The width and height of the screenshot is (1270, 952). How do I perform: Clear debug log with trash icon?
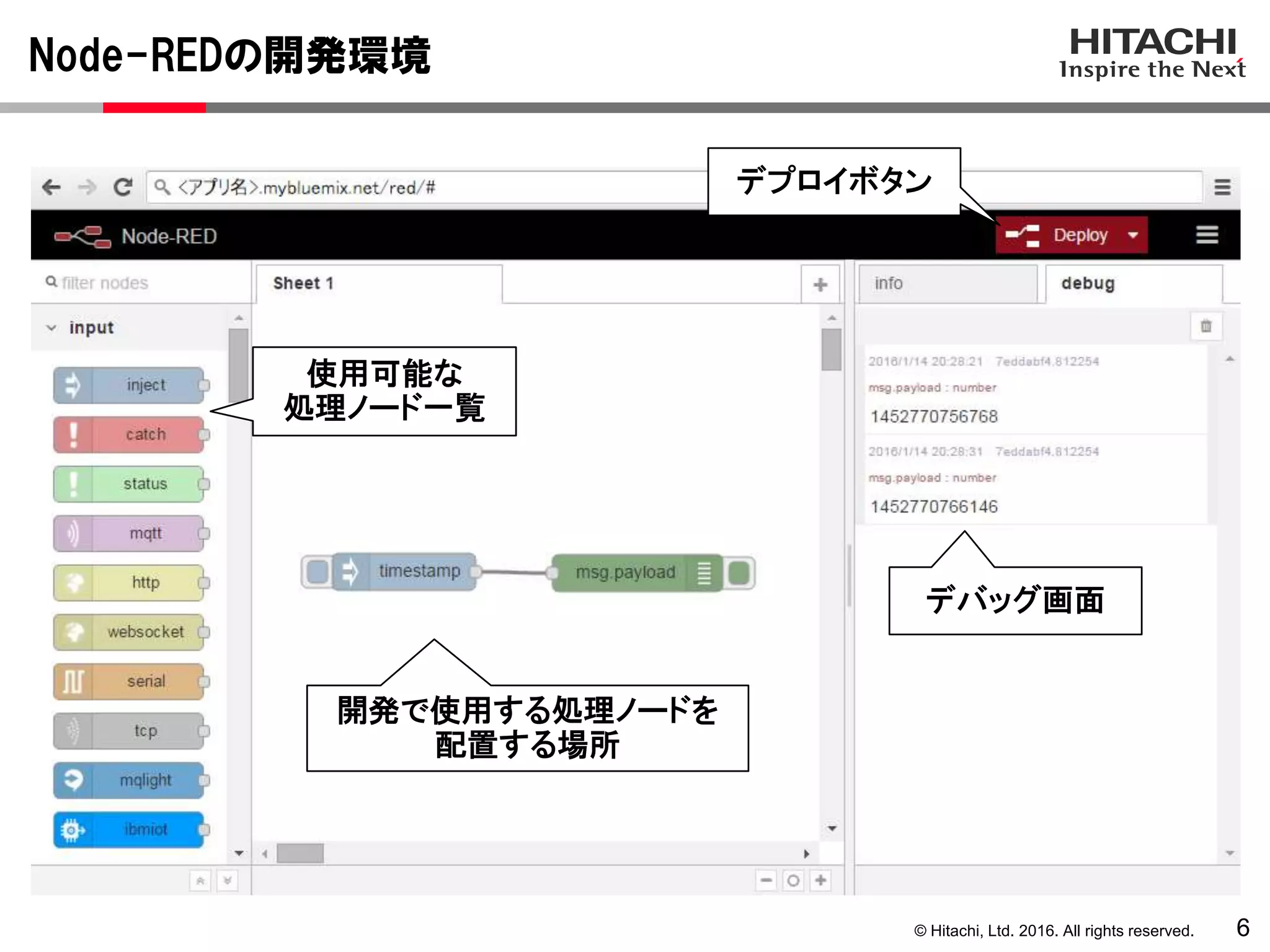(1206, 326)
